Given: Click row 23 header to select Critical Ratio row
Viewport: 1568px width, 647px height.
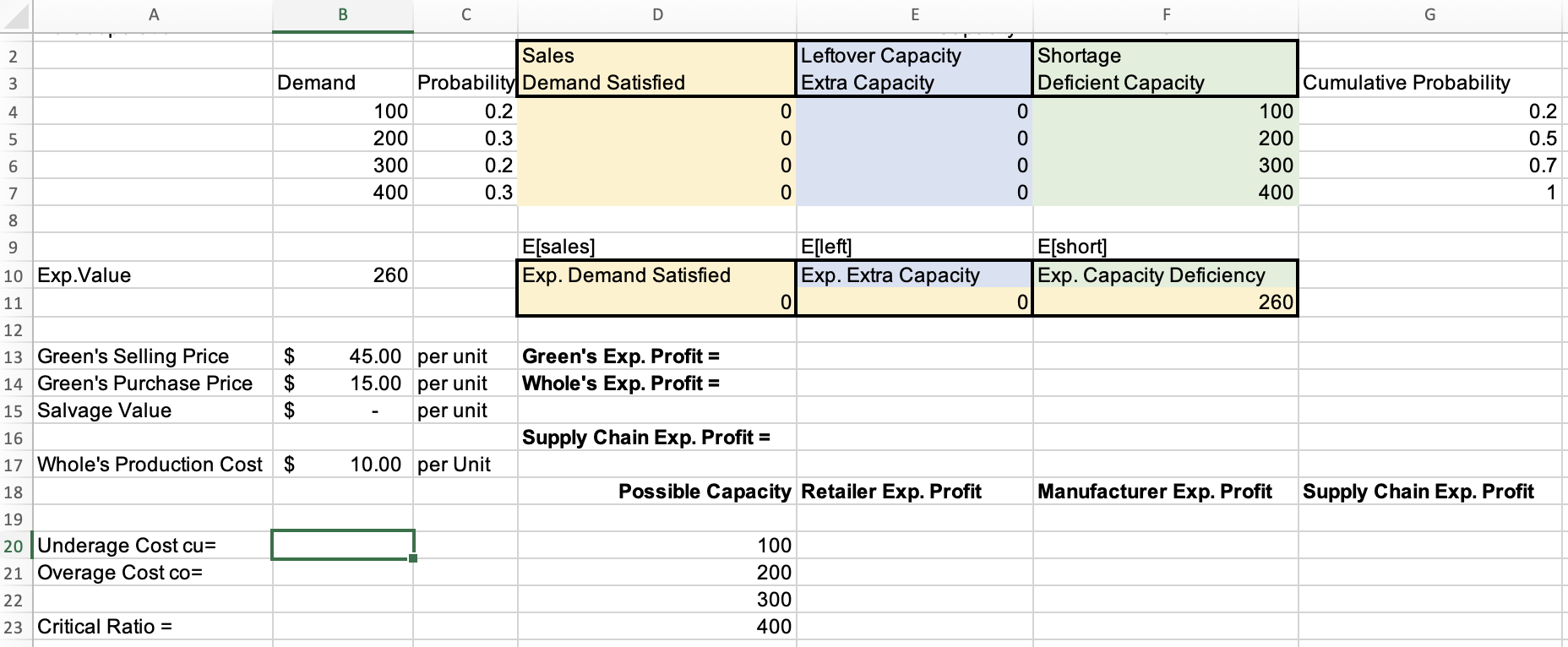Looking at the screenshot, I should pyautogui.click(x=14, y=627).
